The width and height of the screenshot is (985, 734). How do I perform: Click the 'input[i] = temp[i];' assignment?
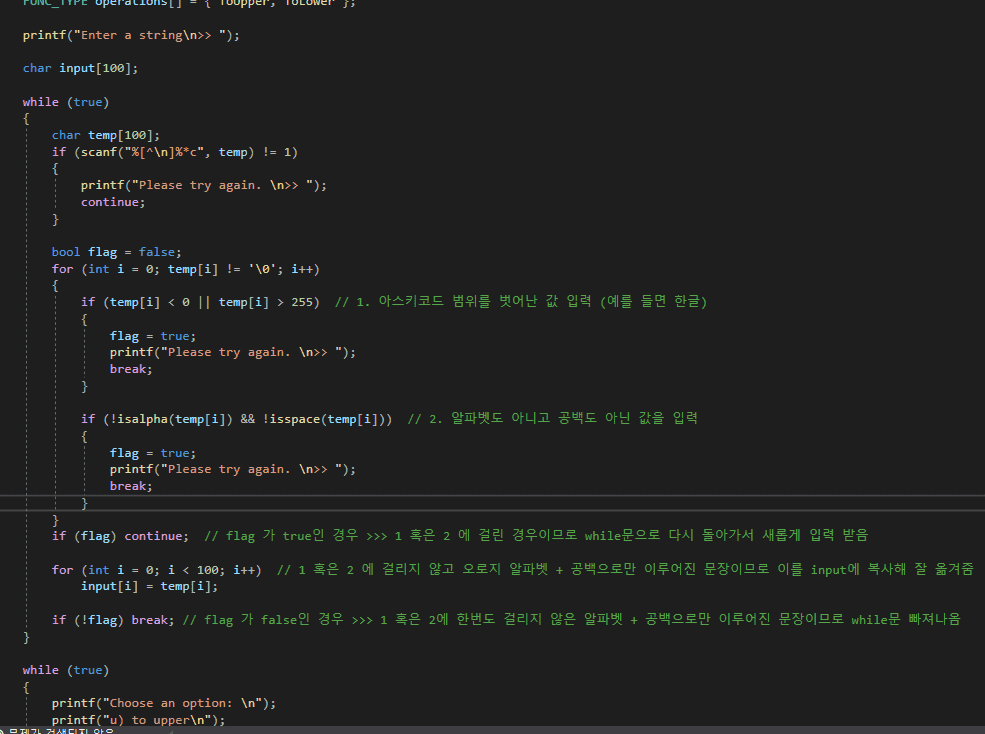coord(149,586)
